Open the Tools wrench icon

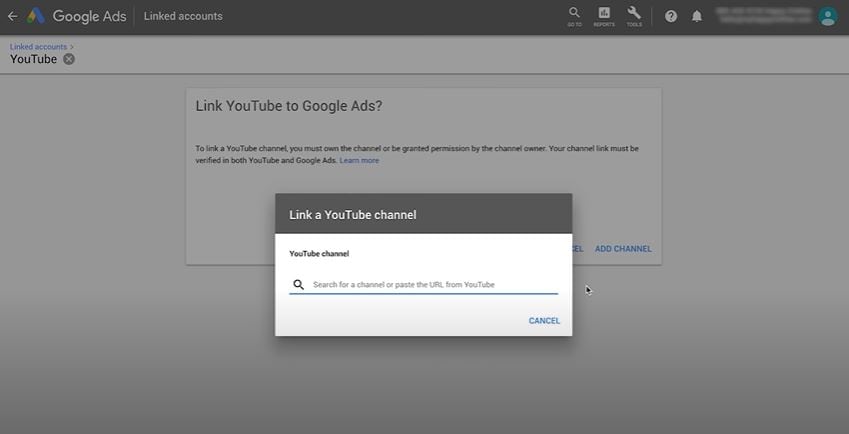tap(634, 16)
